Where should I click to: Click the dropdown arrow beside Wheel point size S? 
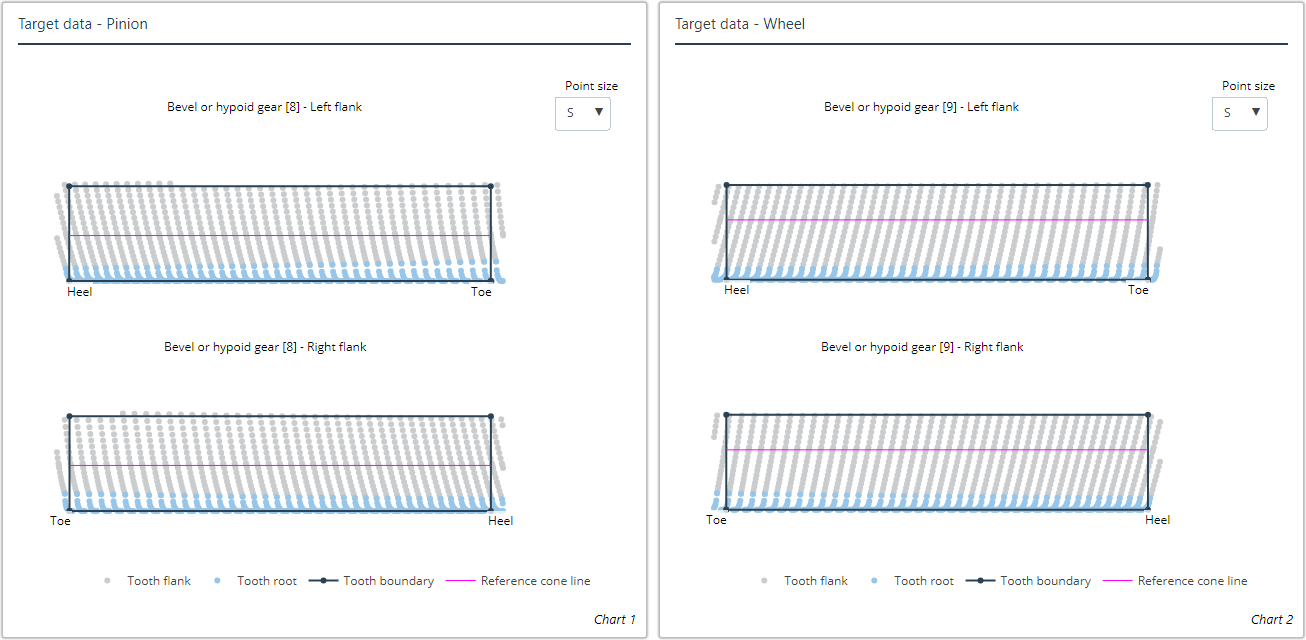[1256, 113]
